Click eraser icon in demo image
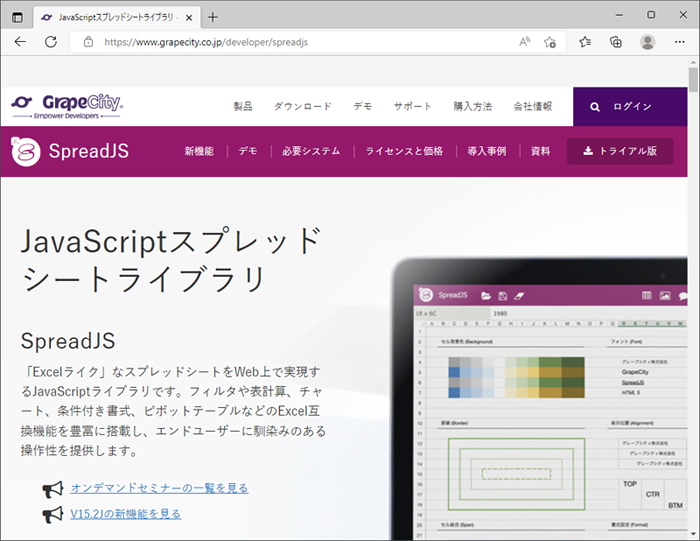Image resolution: width=700 pixels, height=541 pixels. [x=519, y=295]
